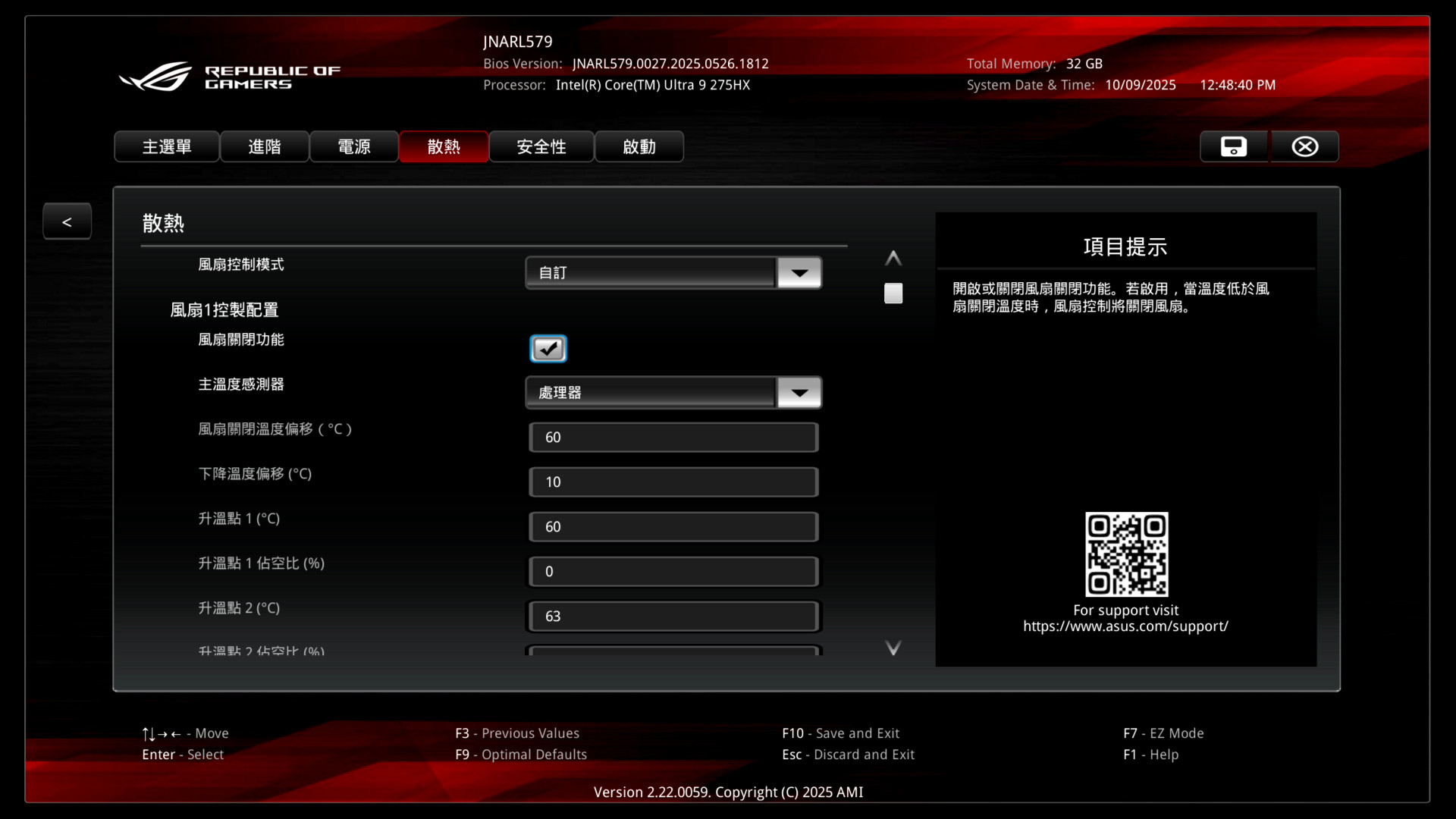Click the ROG logo
The width and height of the screenshot is (1456, 819).
156,77
